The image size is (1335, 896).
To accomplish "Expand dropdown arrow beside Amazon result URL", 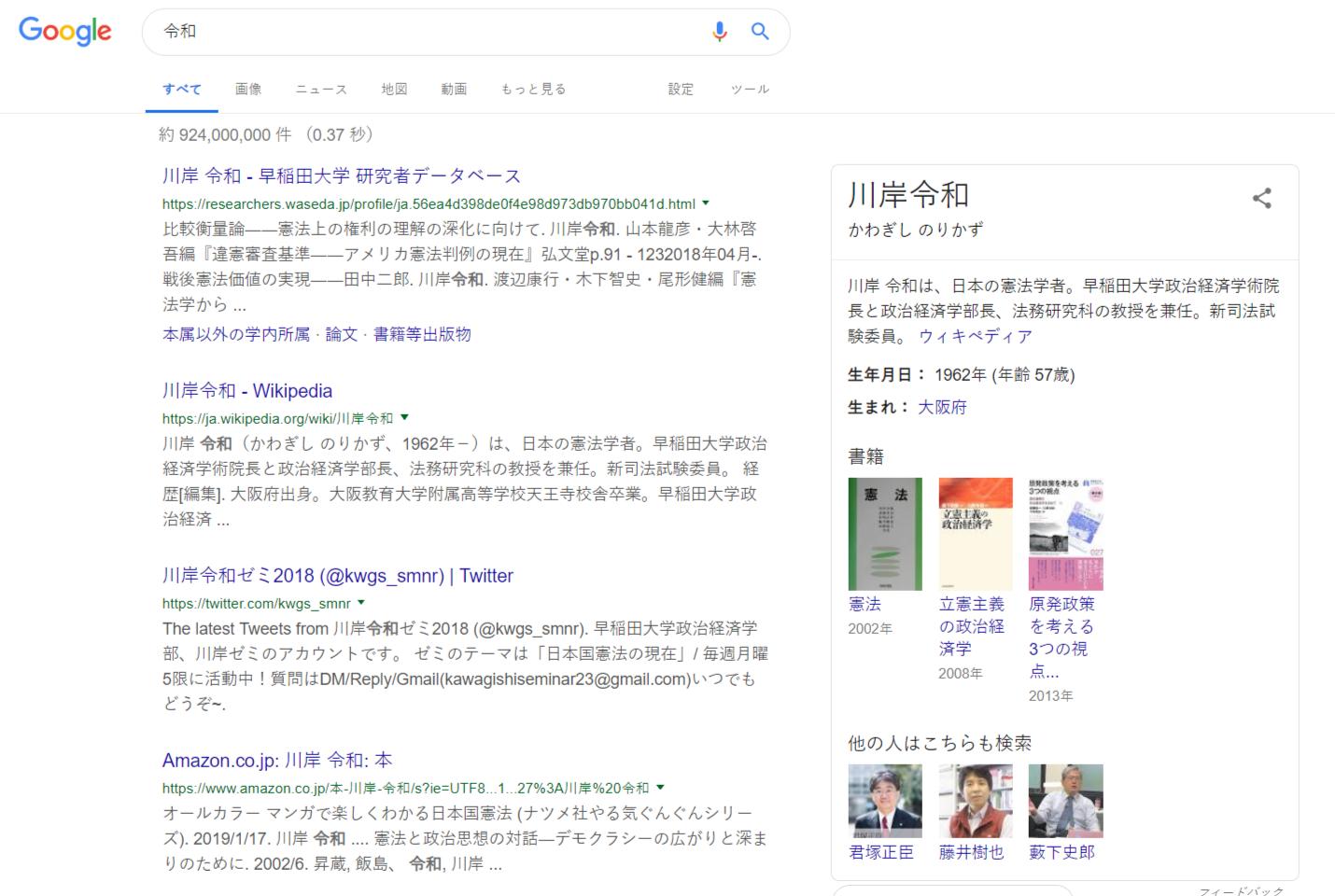I will (660, 787).
